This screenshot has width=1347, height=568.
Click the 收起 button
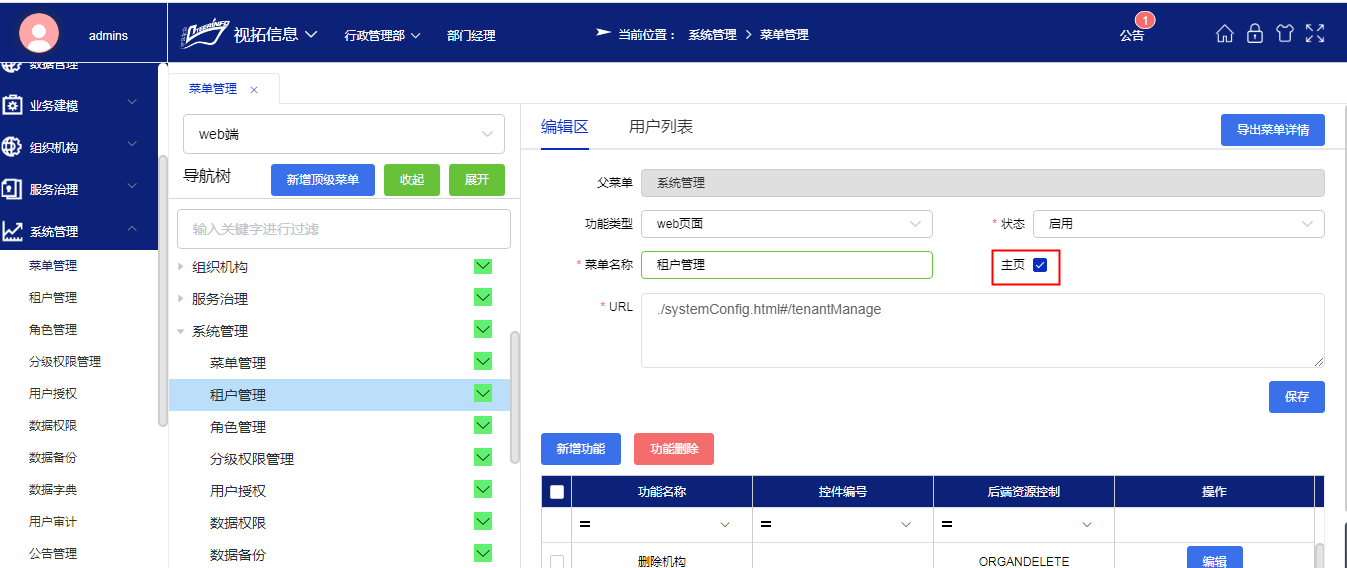412,180
